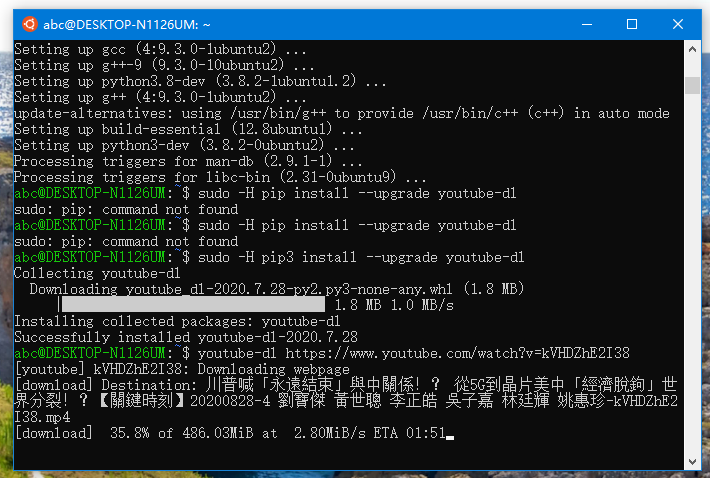The height and width of the screenshot is (478, 710).
Task: Click 'Installing collected packages: youtube-dl' line
Action: tap(177, 321)
